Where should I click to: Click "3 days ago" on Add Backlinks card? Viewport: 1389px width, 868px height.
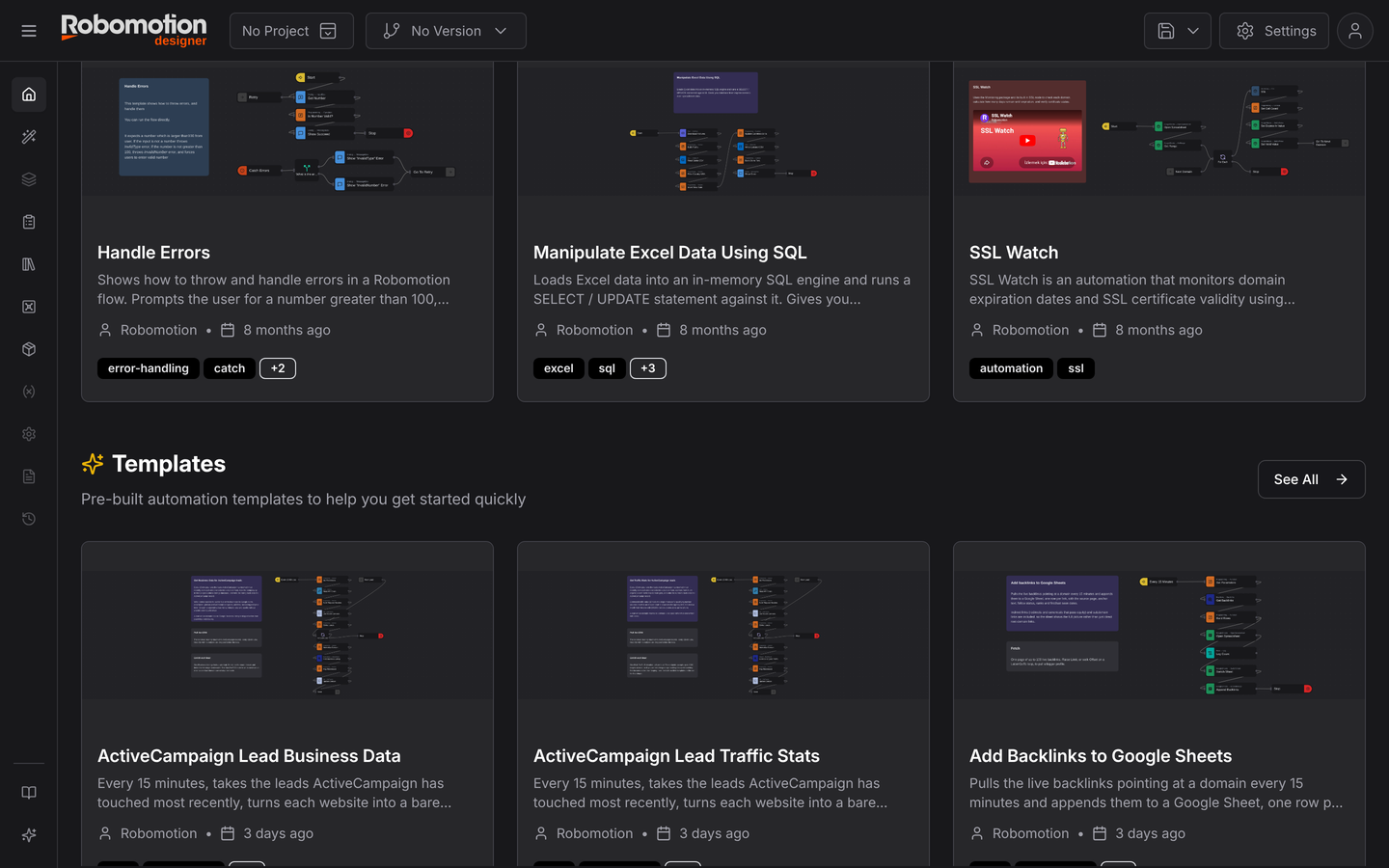coord(1150,833)
